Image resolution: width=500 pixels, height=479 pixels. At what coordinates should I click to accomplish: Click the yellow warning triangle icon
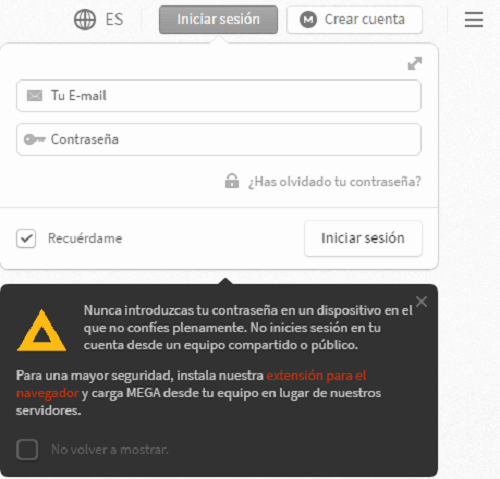(41, 331)
